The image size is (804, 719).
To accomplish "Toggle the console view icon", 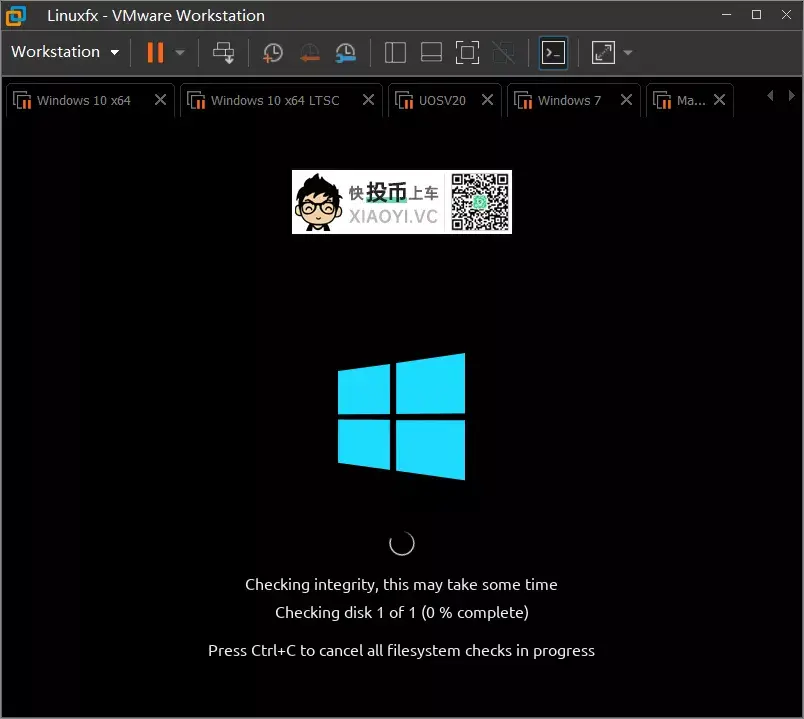I will point(553,52).
